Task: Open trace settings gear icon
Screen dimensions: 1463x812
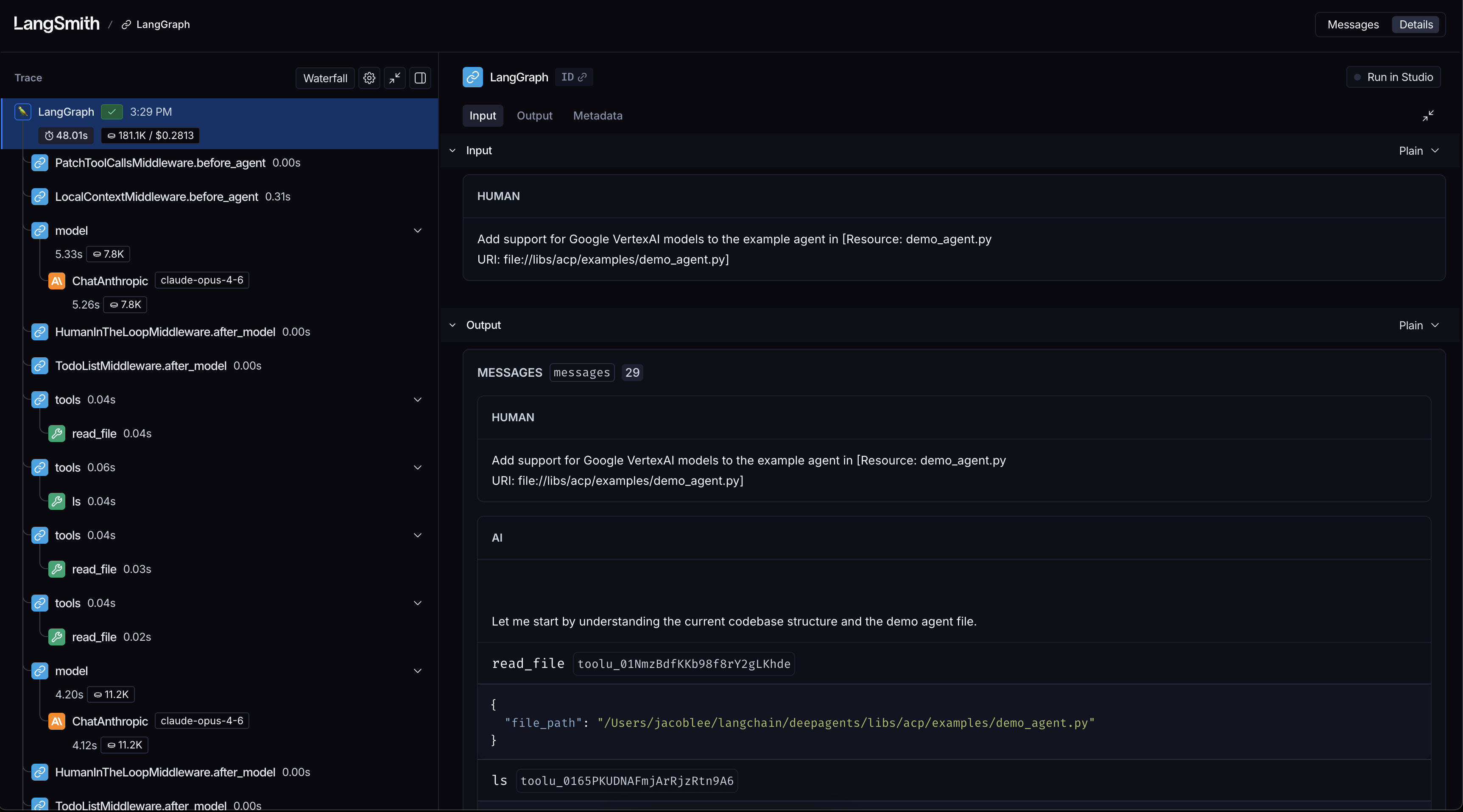Action: tap(369, 78)
